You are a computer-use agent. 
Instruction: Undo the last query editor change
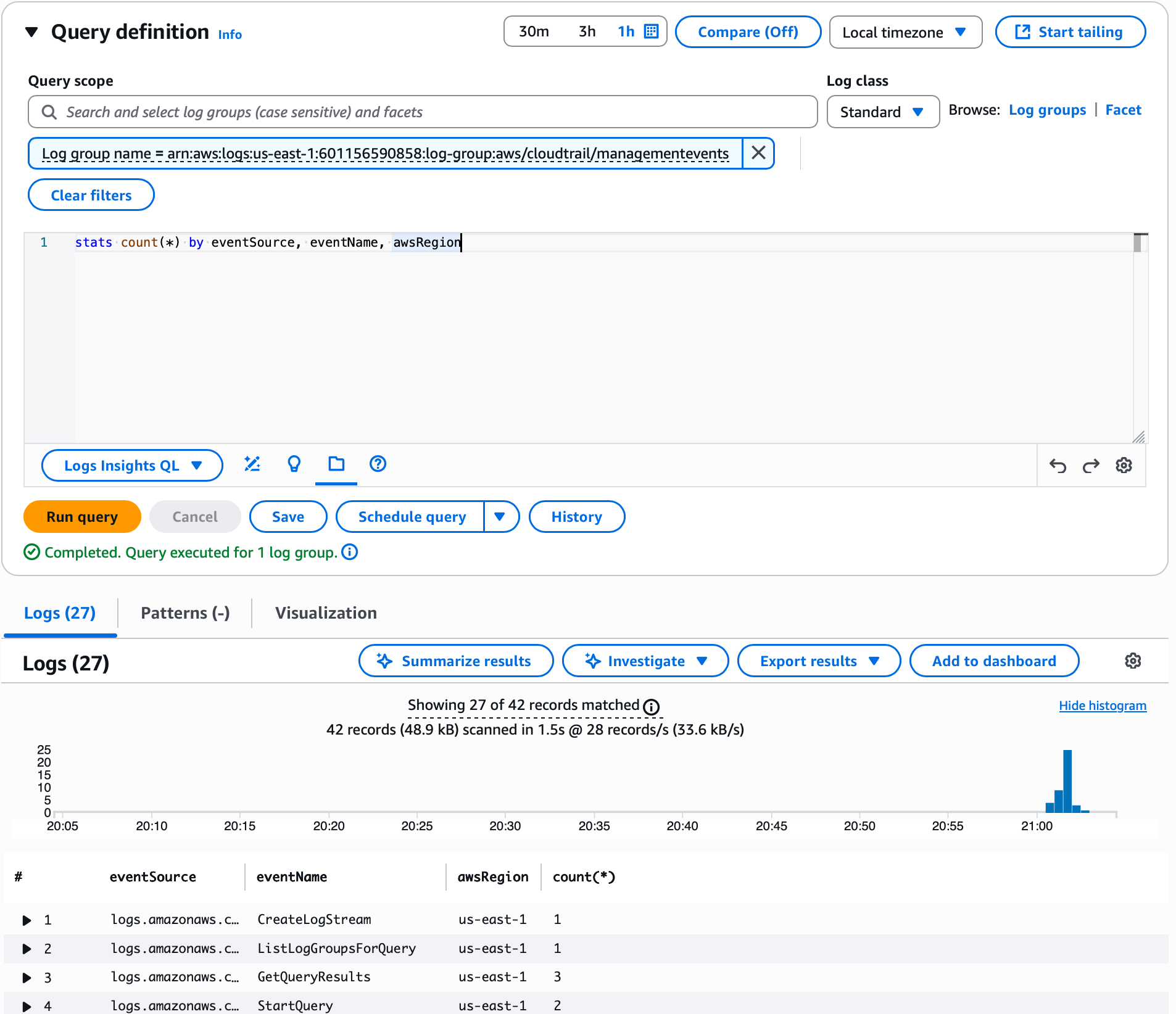1058,466
